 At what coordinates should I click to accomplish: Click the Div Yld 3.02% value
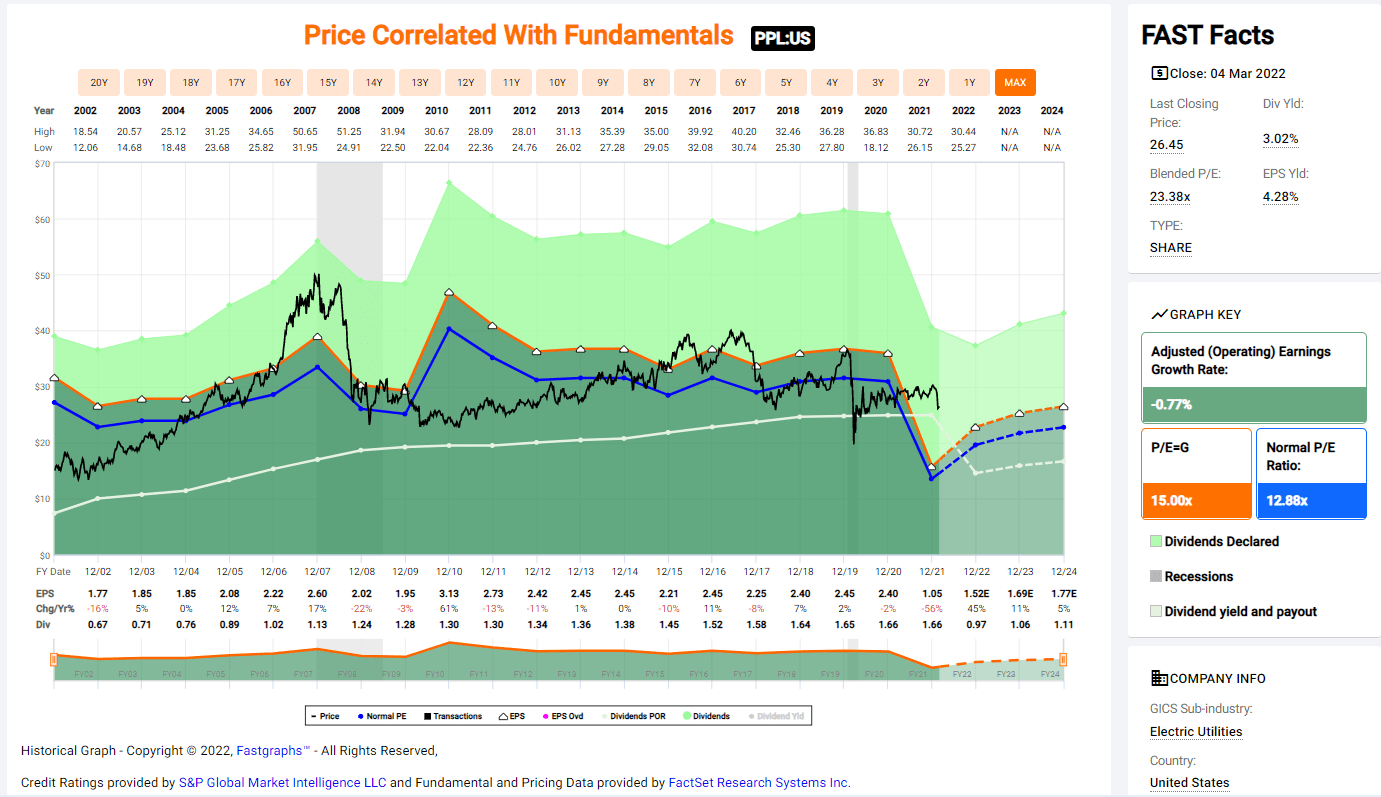[1280, 139]
